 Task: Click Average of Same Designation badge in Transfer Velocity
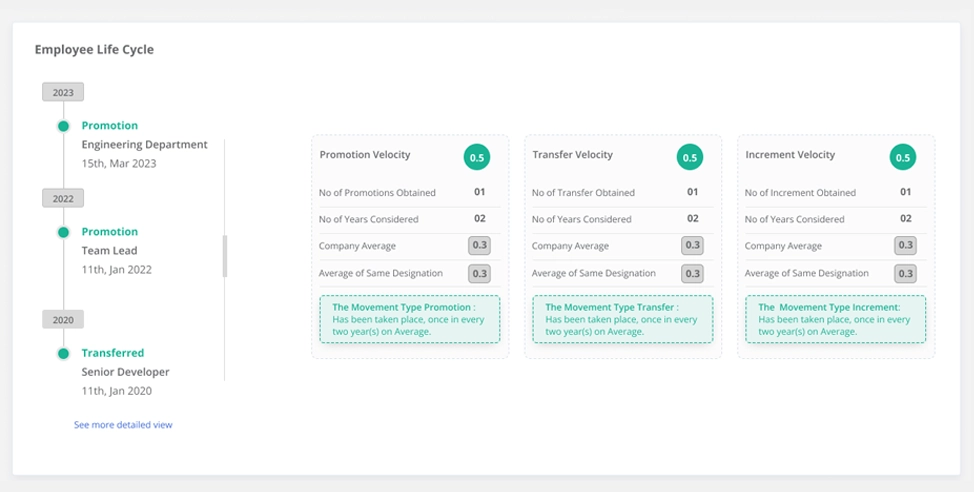[692, 273]
